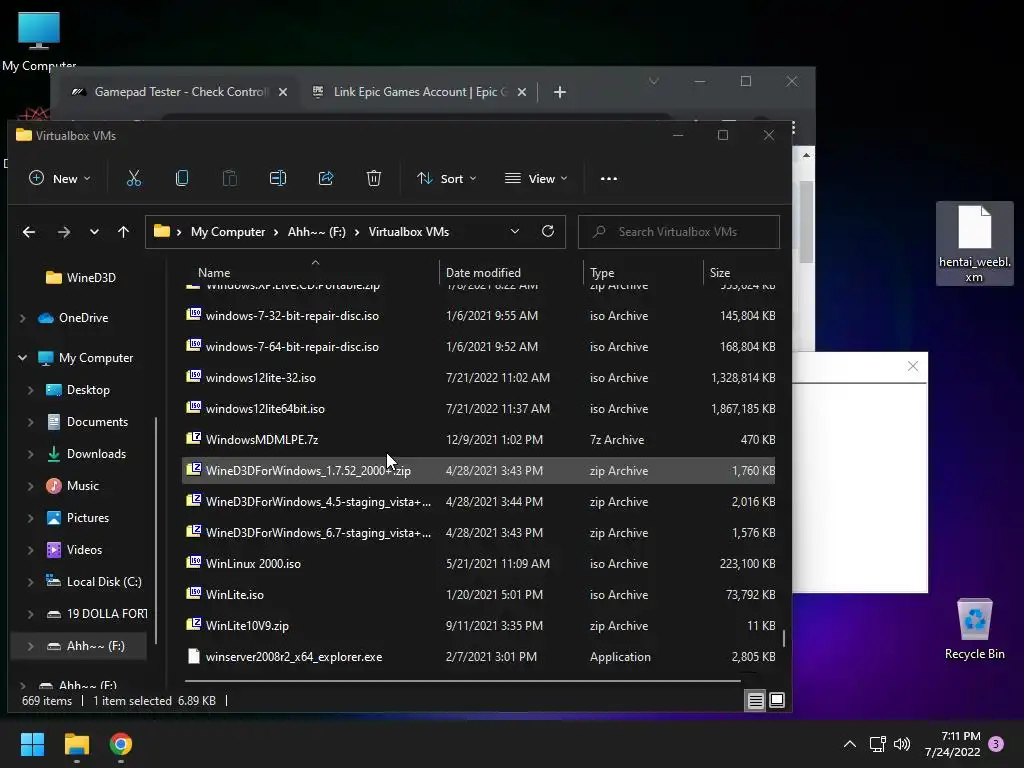1024x768 pixels.
Task: Click the Delete trash icon
Action: click(374, 178)
